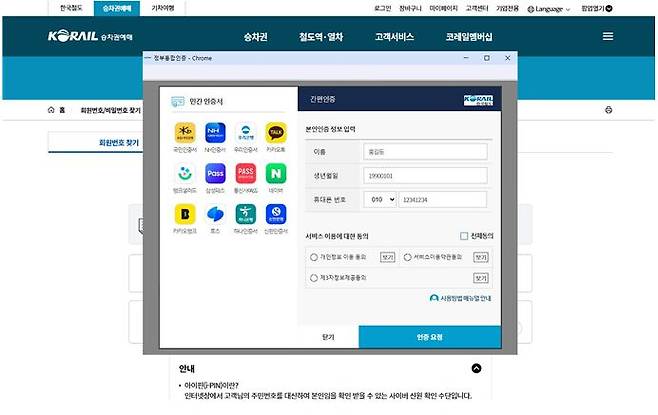Switch to the 한국철도 top tab
658x415 pixels.
point(71,8)
